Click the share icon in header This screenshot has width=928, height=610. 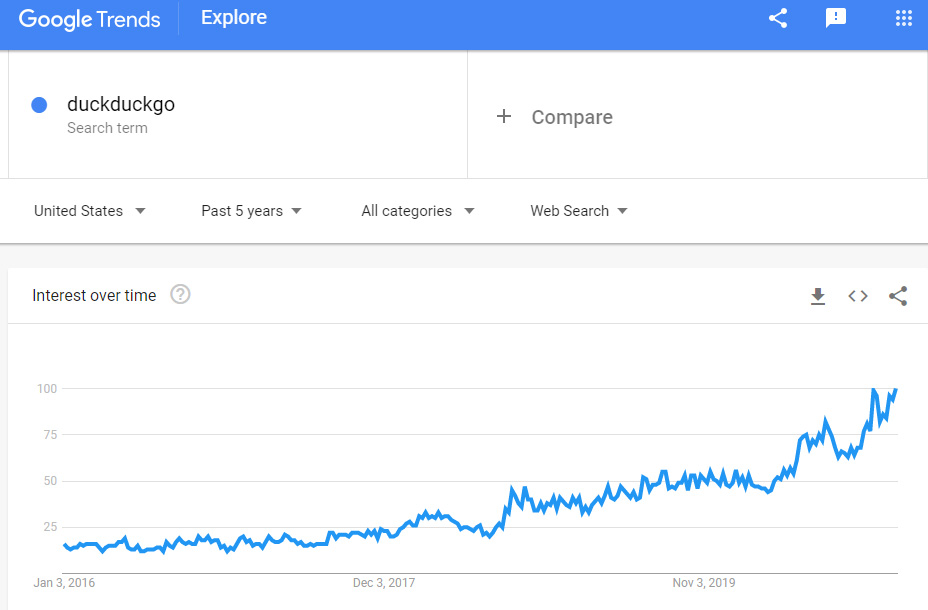point(778,18)
